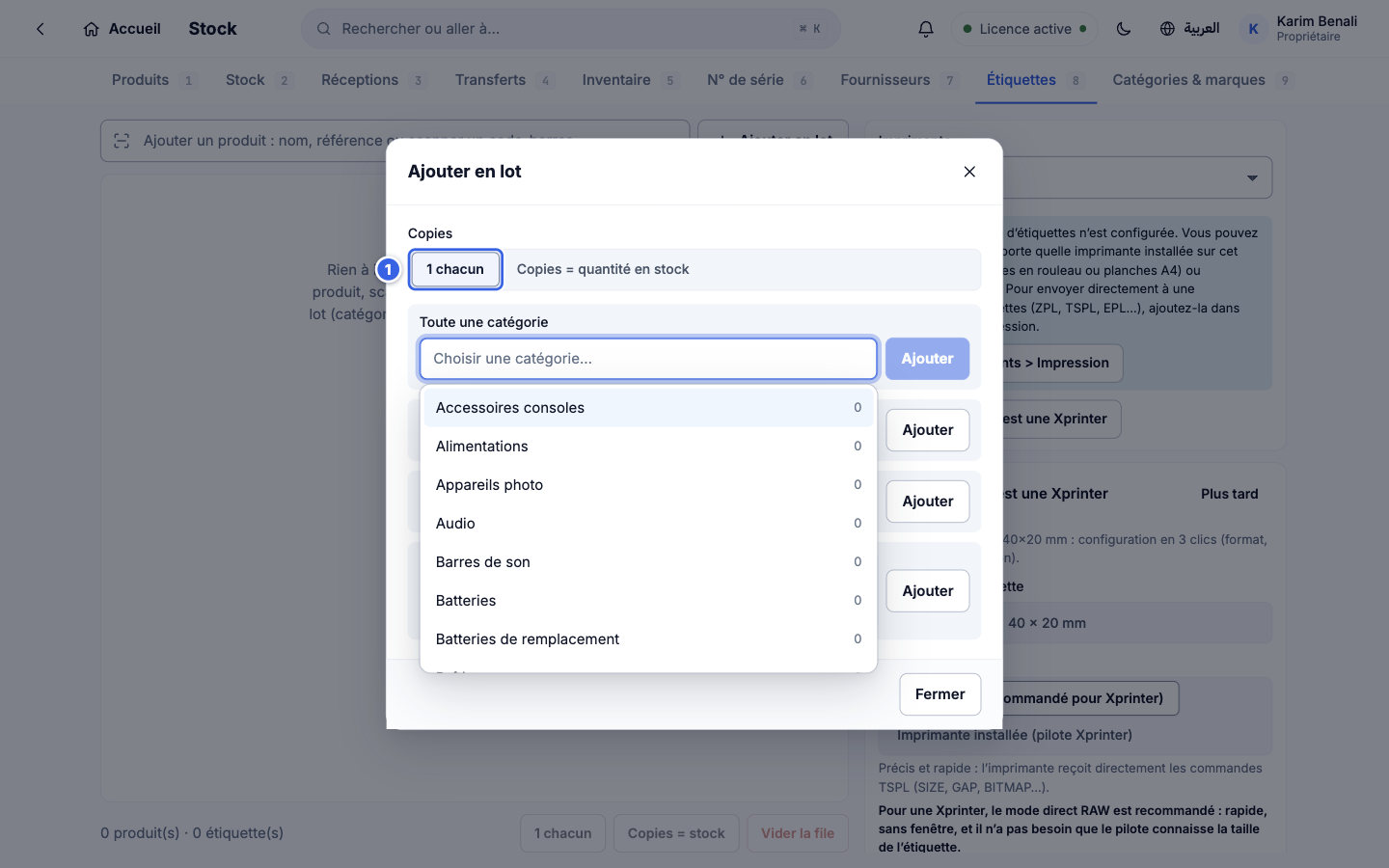Choose Alimentations from the list
Image resolution: width=1389 pixels, height=868 pixels.
[648, 447]
